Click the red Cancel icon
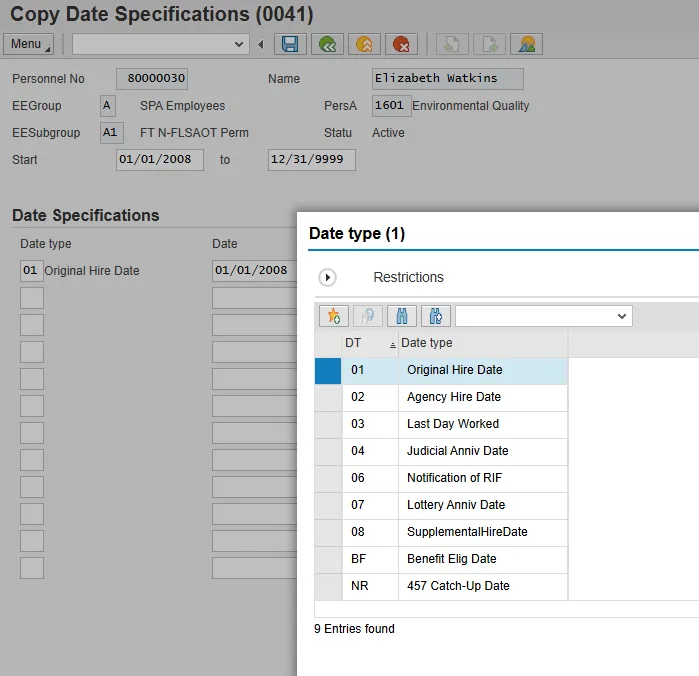699x676 pixels. pos(402,44)
